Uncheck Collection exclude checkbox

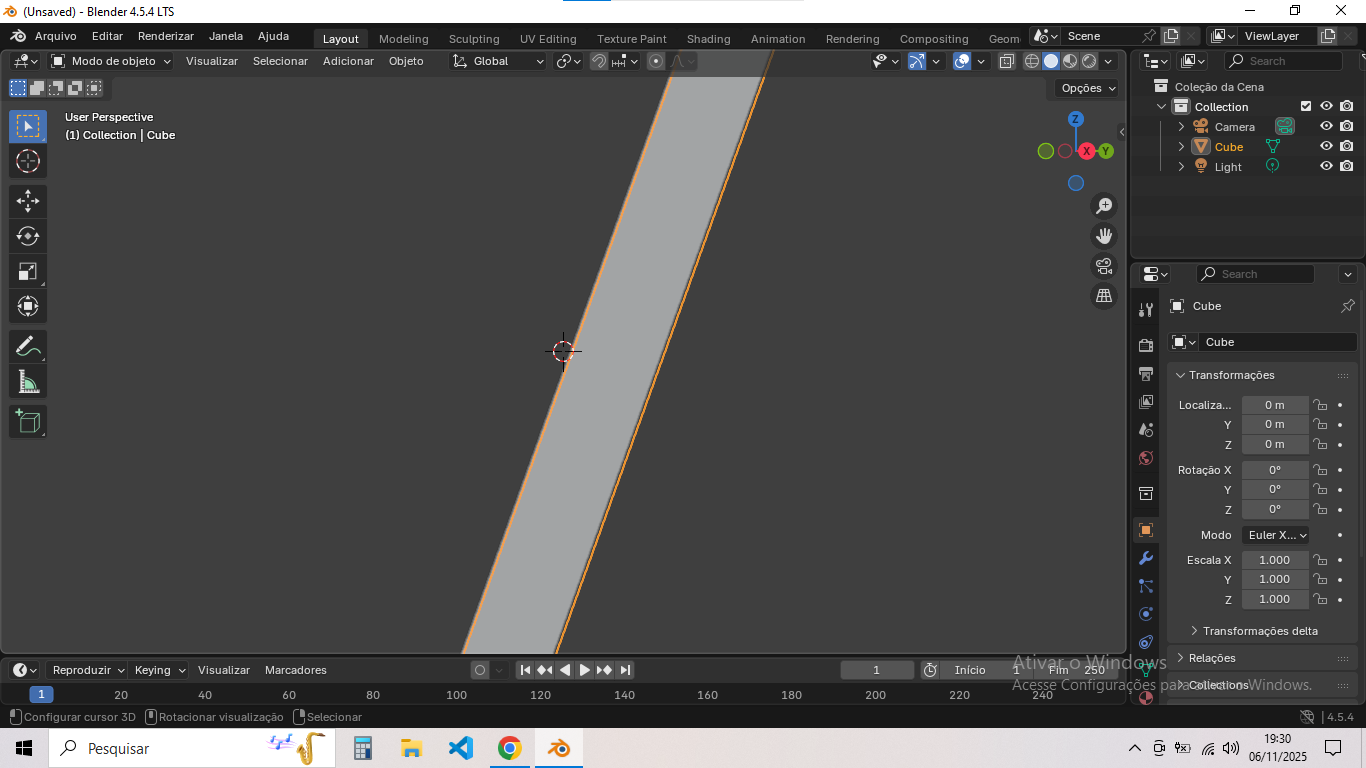[x=1305, y=106]
